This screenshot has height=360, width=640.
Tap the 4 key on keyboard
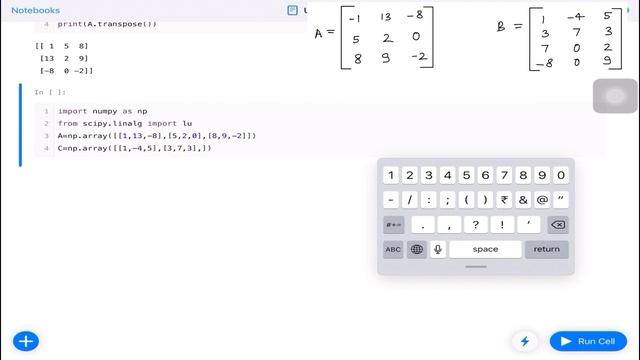point(448,175)
